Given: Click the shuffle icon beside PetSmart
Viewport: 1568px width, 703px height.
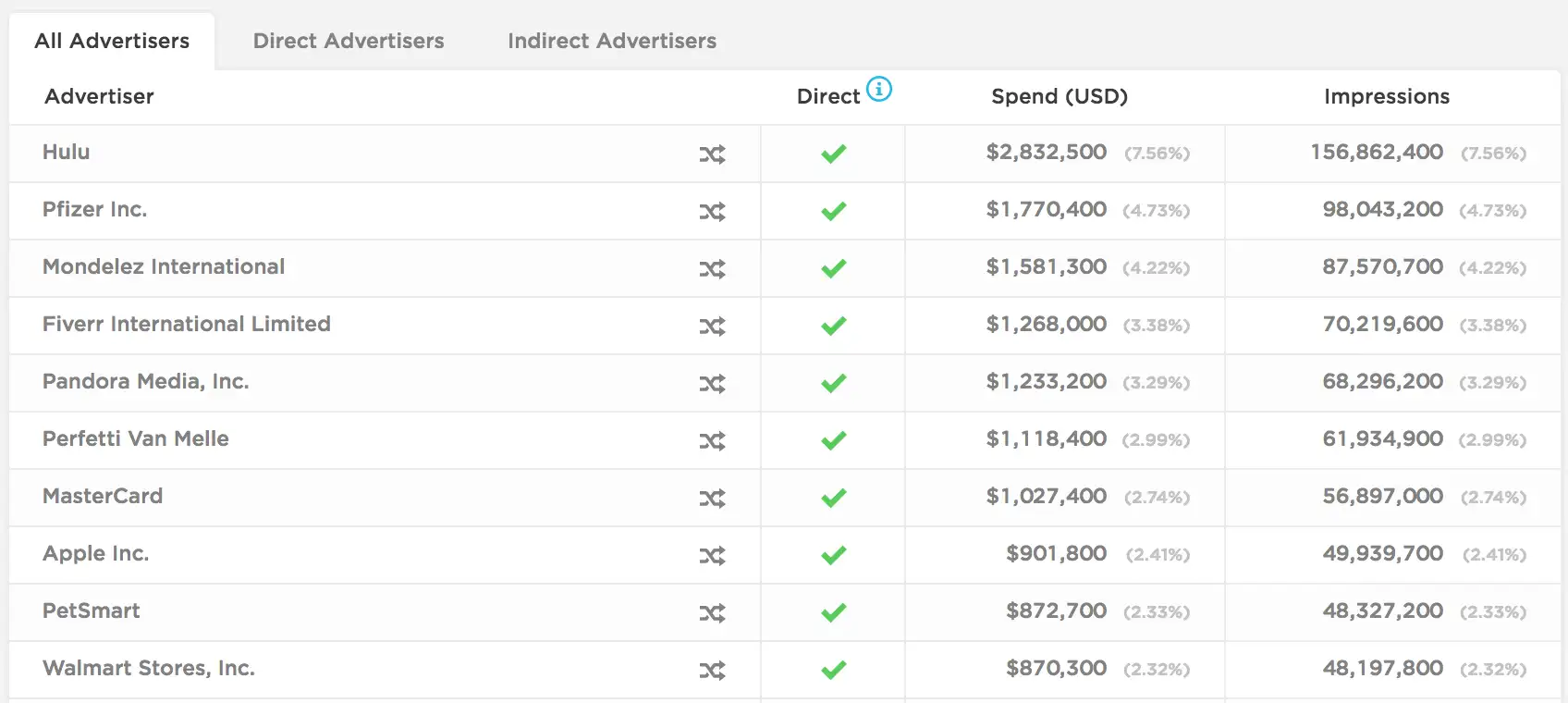Looking at the screenshot, I should (x=712, y=613).
